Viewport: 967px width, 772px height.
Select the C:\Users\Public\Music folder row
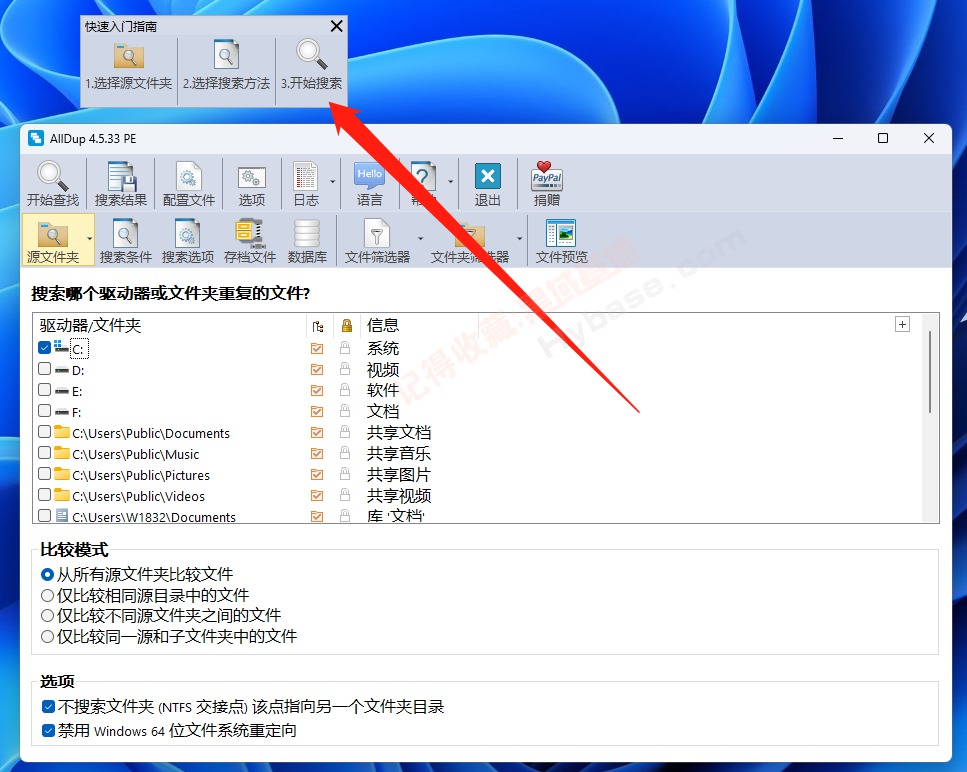[135, 454]
